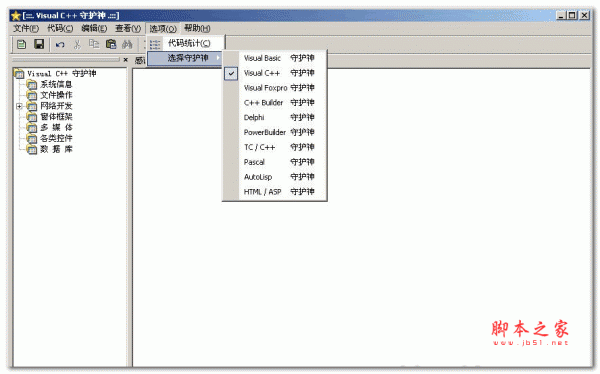Click the copy toolbar icon
Screen dimensions: 600x374
click(x=94, y=44)
